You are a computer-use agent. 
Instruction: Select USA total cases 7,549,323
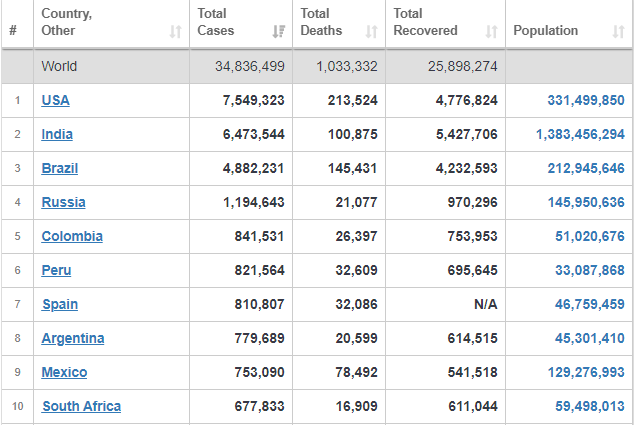tap(254, 100)
